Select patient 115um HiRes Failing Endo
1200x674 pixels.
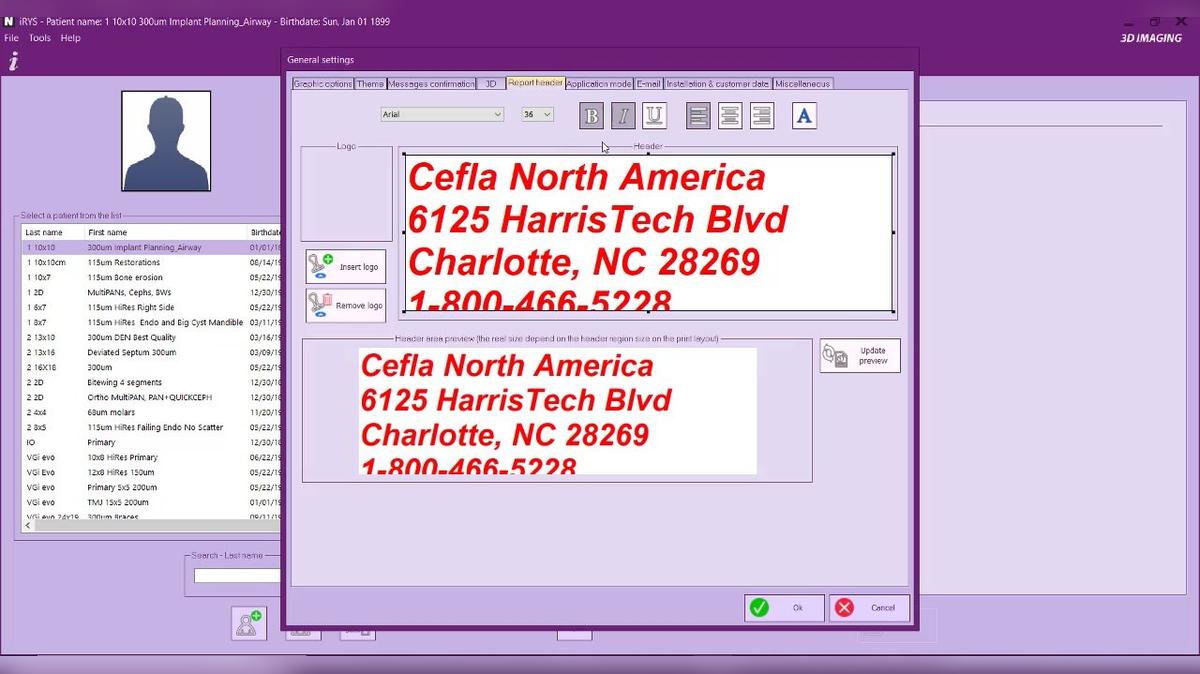[152, 427]
